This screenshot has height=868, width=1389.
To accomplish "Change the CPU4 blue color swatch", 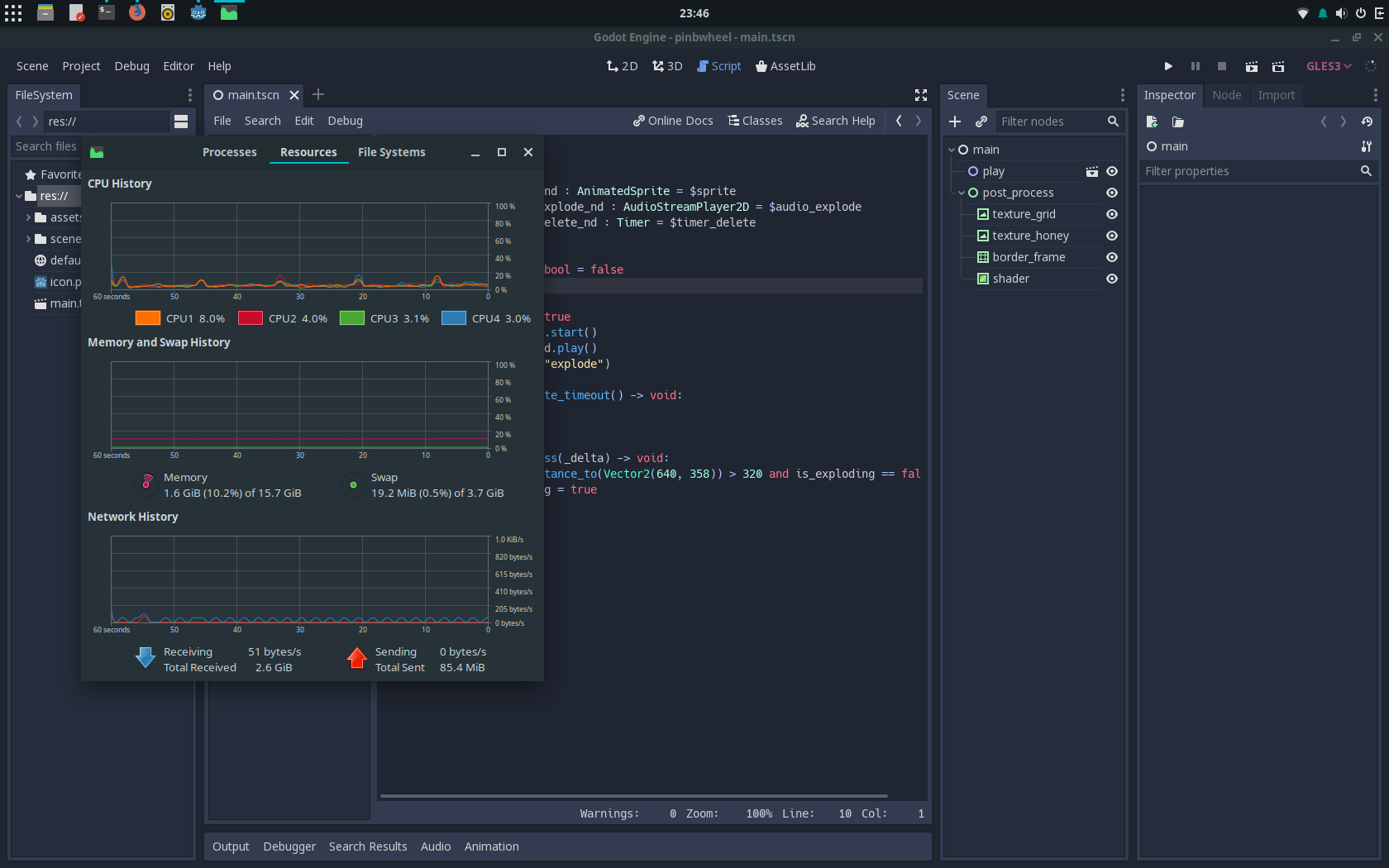I will click(x=454, y=318).
